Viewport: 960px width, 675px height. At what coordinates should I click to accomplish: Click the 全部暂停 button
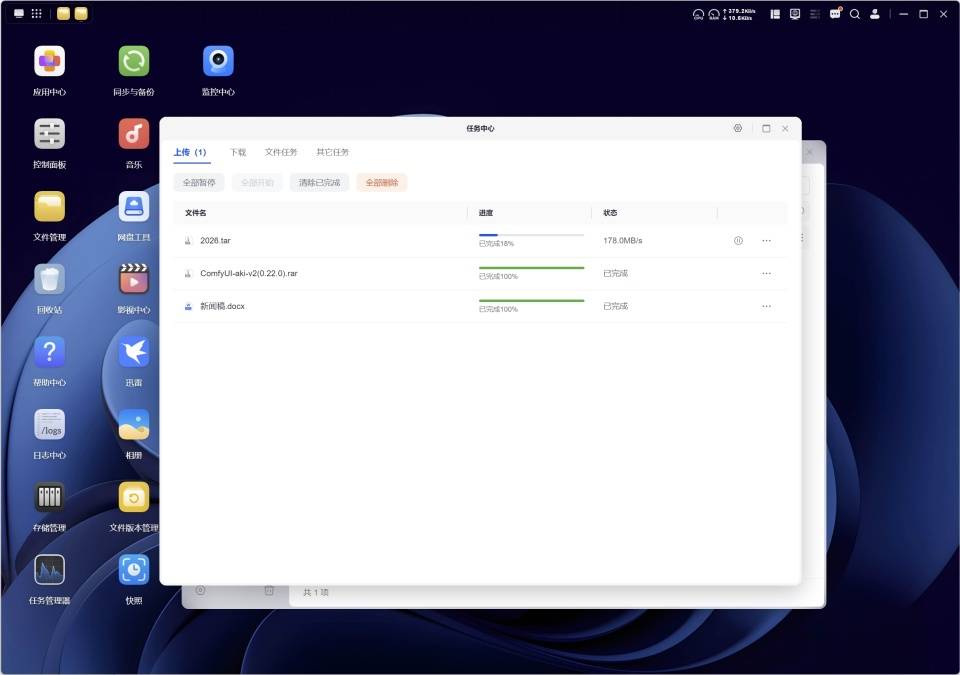click(199, 183)
